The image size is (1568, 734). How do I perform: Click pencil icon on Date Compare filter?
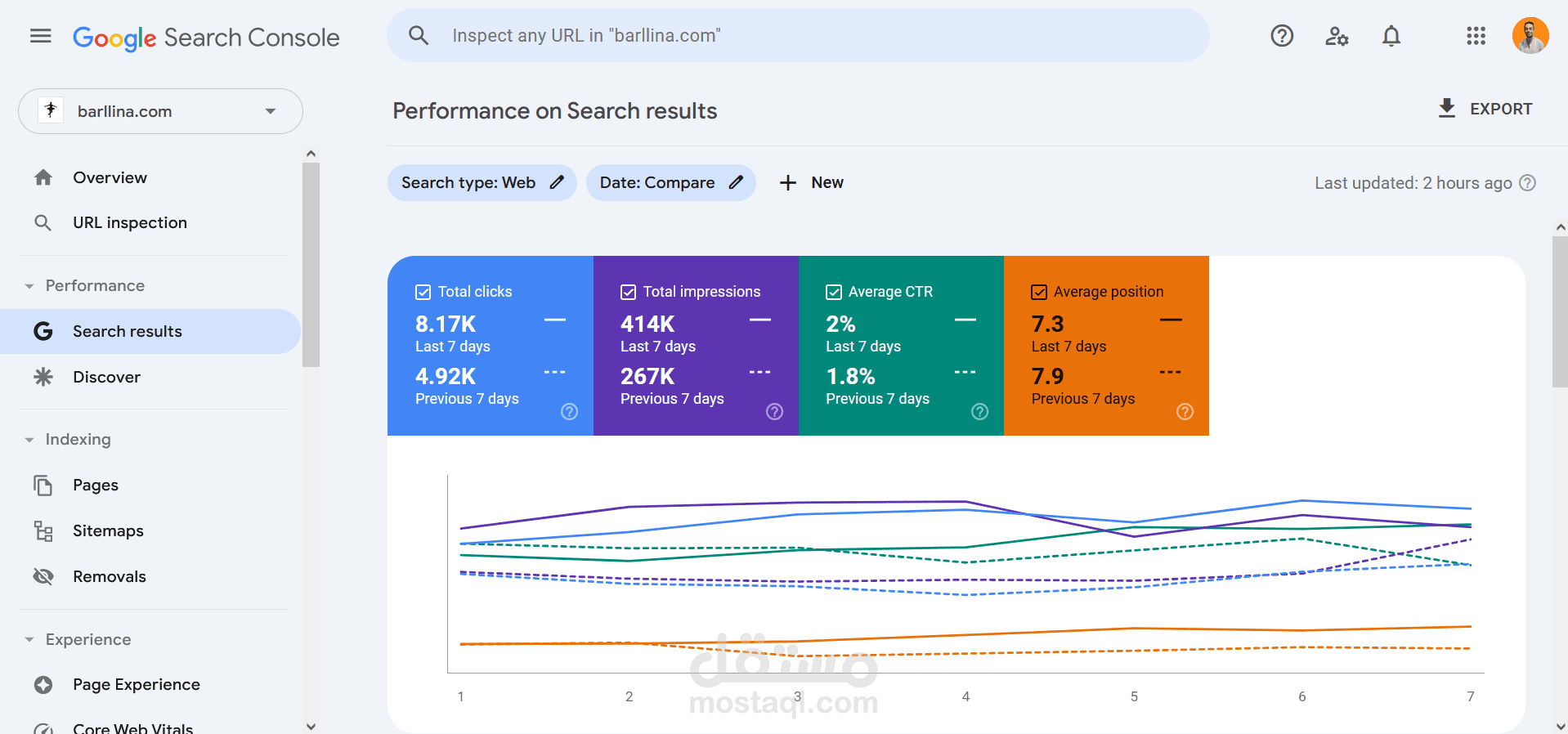(736, 182)
